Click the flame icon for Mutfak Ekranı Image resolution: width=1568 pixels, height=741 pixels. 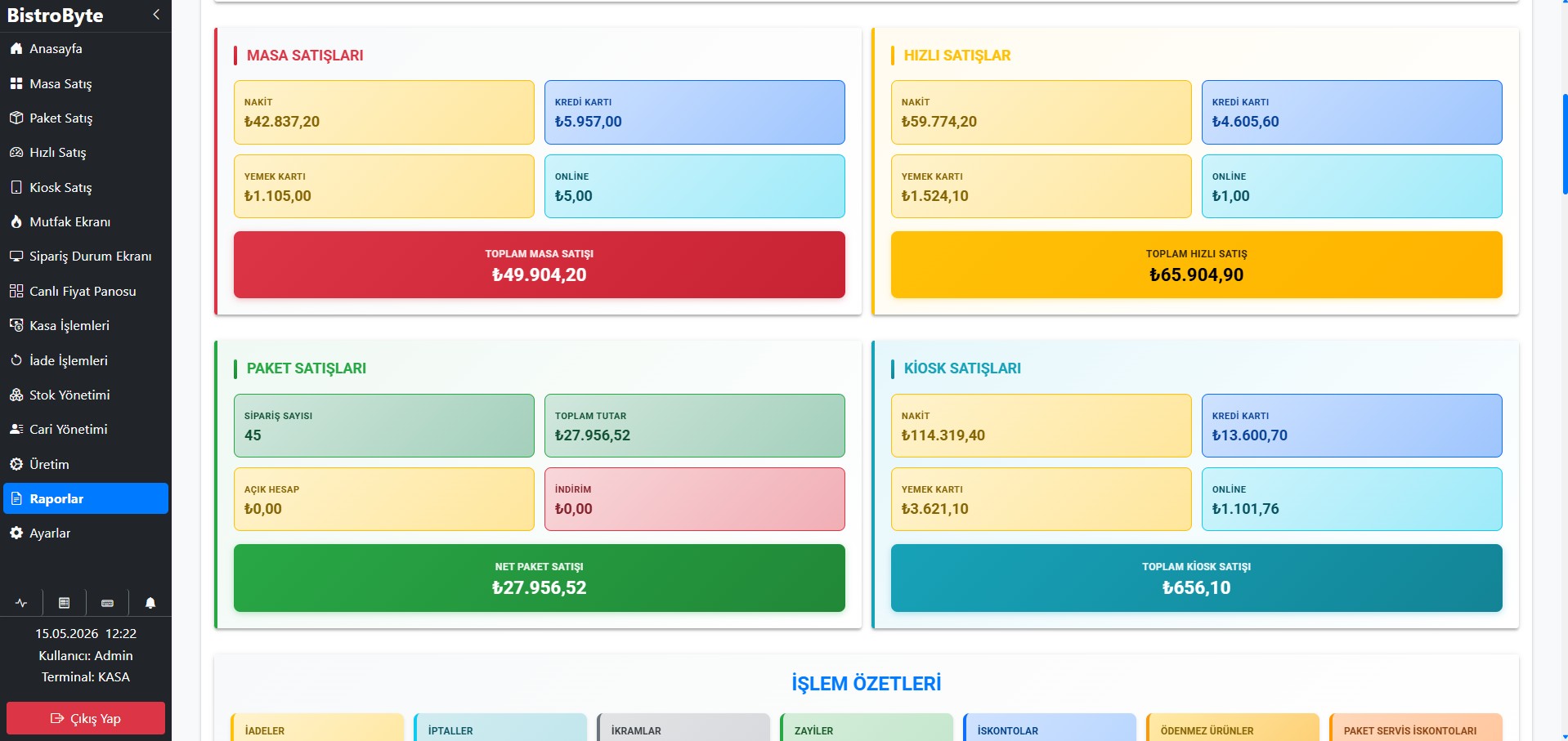pos(16,221)
